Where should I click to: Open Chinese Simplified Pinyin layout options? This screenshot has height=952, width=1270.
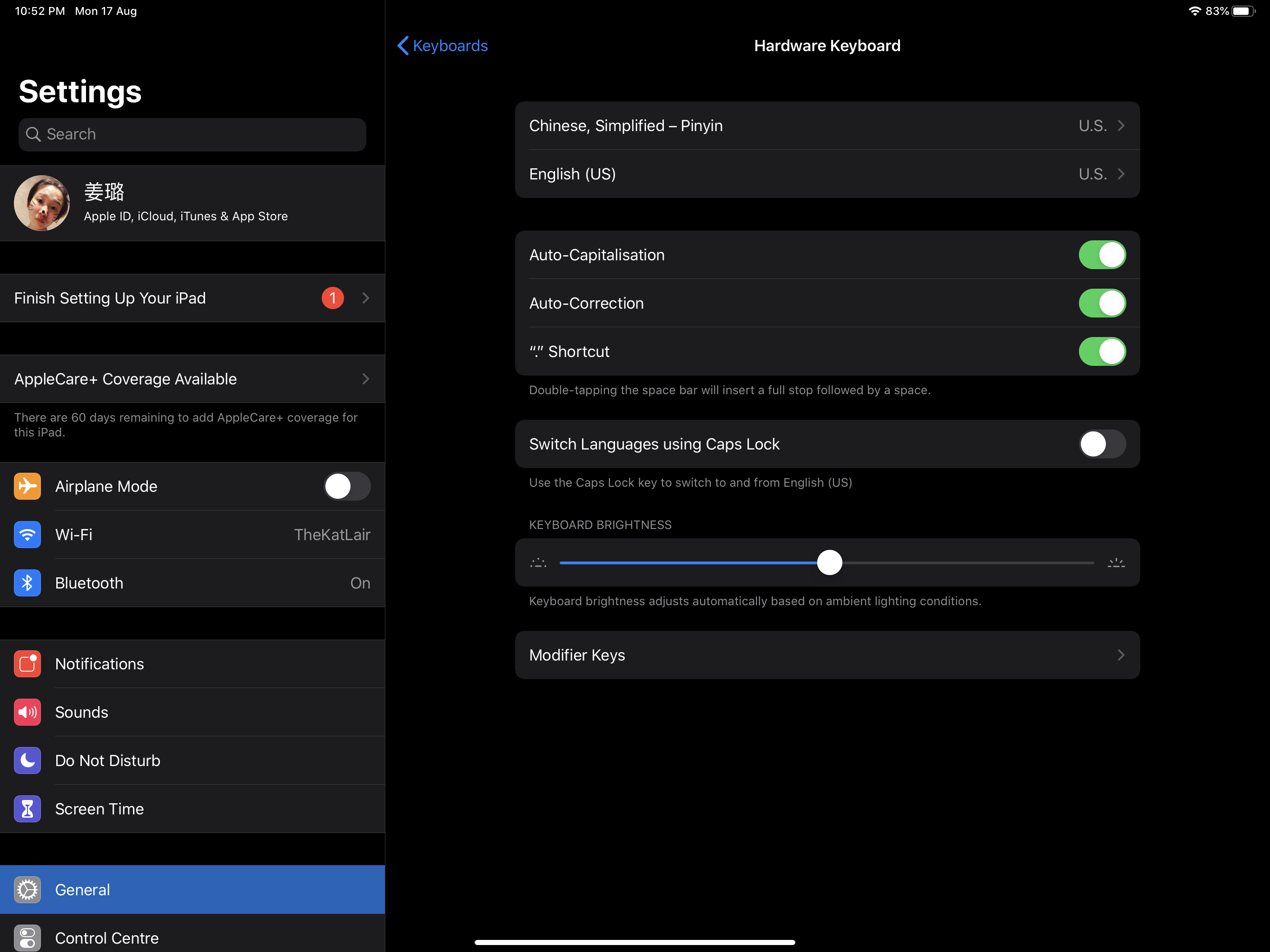[x=827, y=126]
